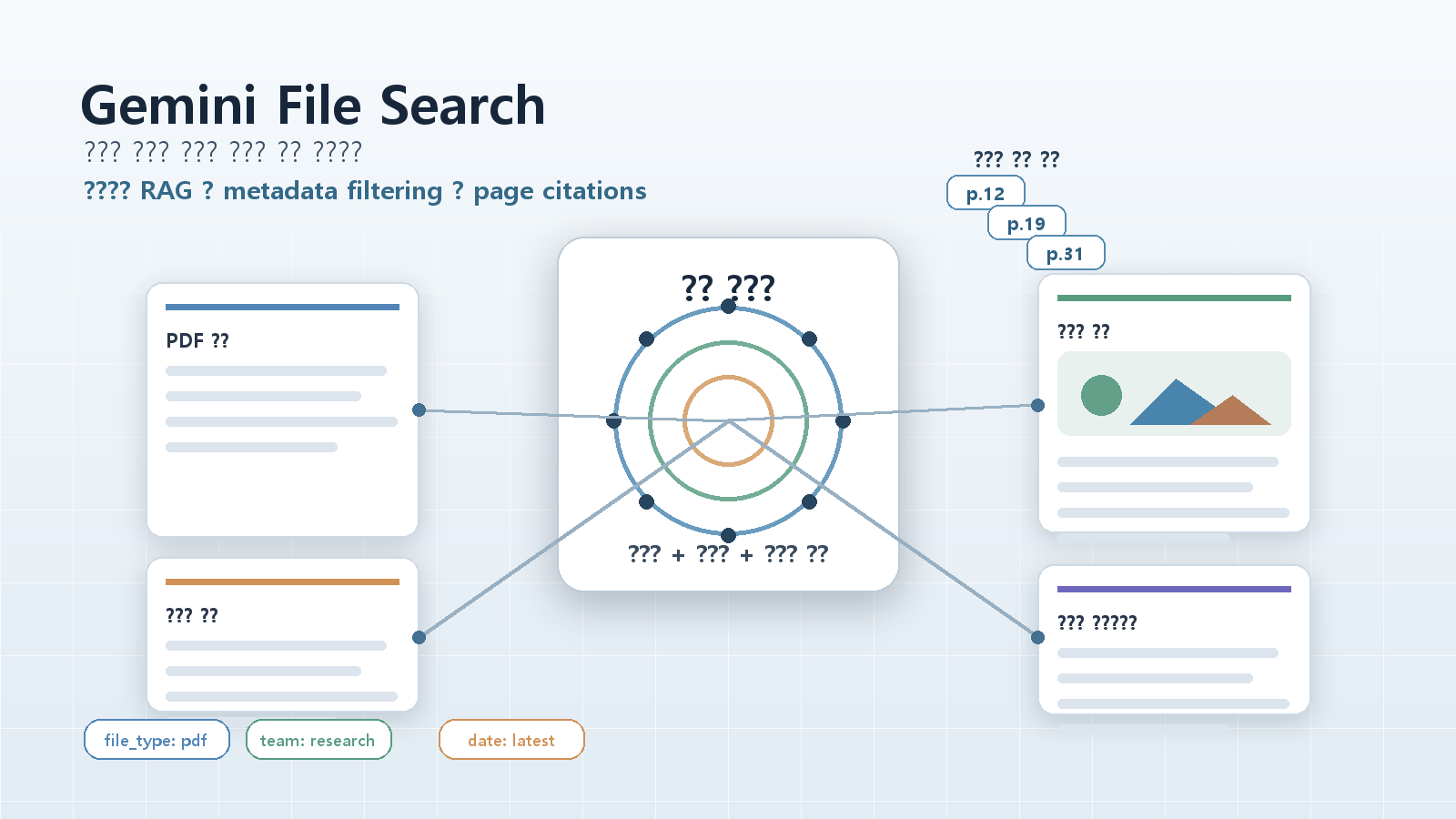Image resolution: width=1456 pixels, height=819 pixels.
Task: Open the green-bar image result card
Action: [x=1174, y=402]
